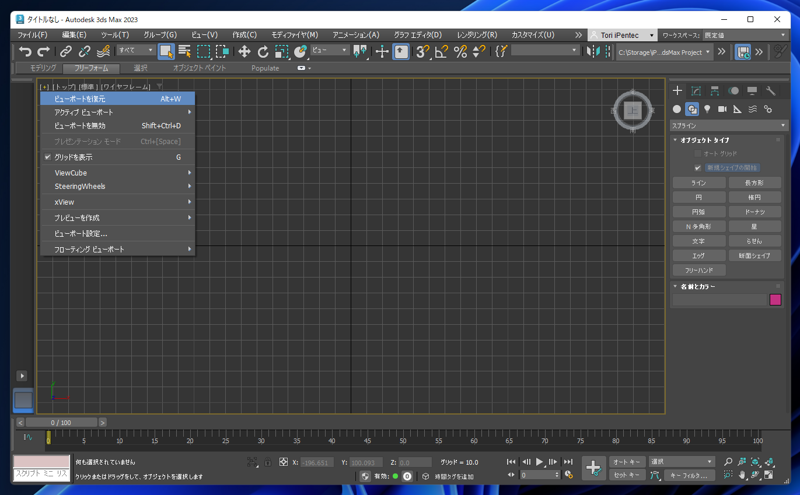The height and width of the screenshot is (495, 800).
Task: Open the ビュー reference coordinate dropdown
Action: (330, 50)
